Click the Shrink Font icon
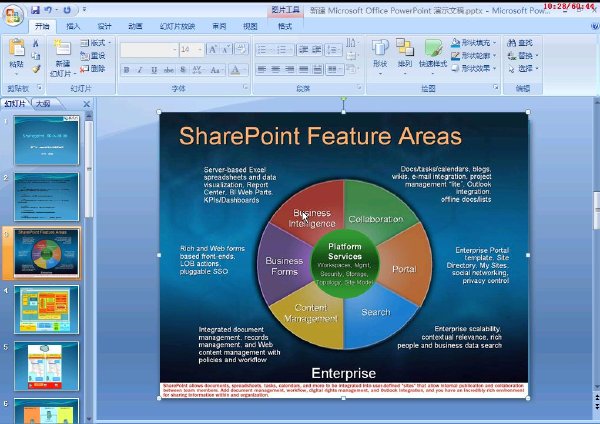The height and width of the screenshot is (424, 600). [226, 49]
